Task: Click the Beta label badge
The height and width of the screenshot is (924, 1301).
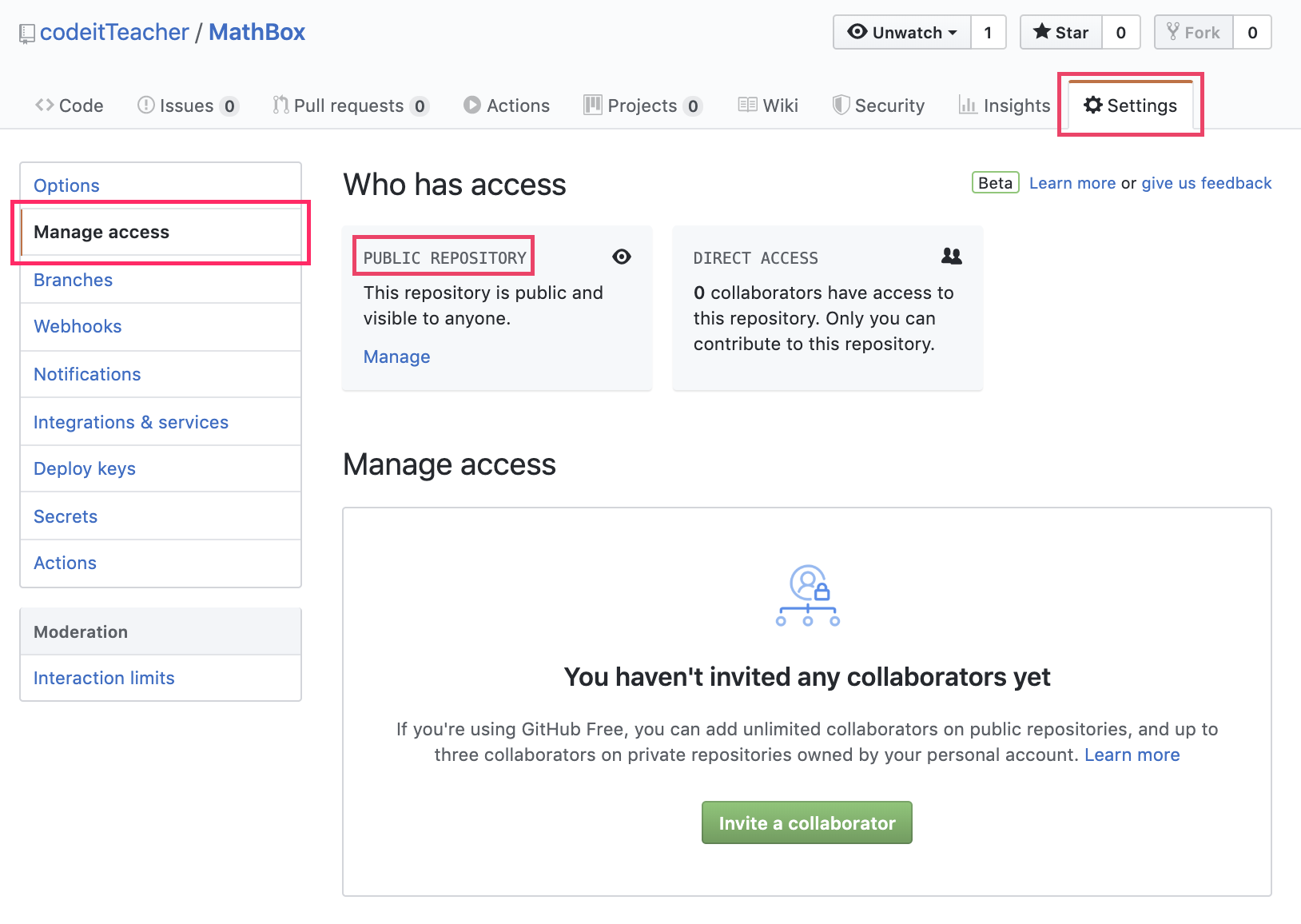Action: coord(995,183)
